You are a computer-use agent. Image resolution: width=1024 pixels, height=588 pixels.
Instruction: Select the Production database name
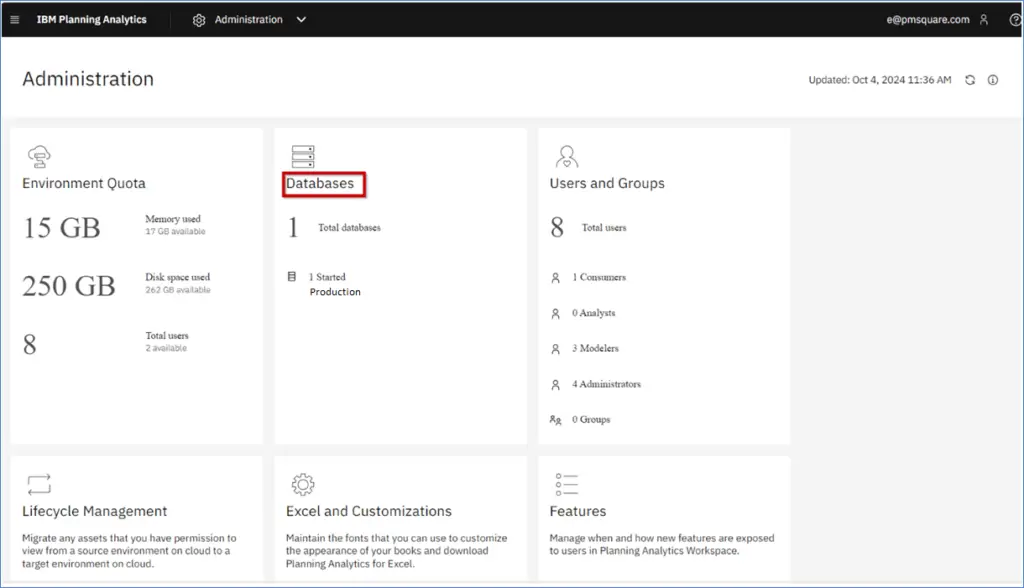(335, 292)
